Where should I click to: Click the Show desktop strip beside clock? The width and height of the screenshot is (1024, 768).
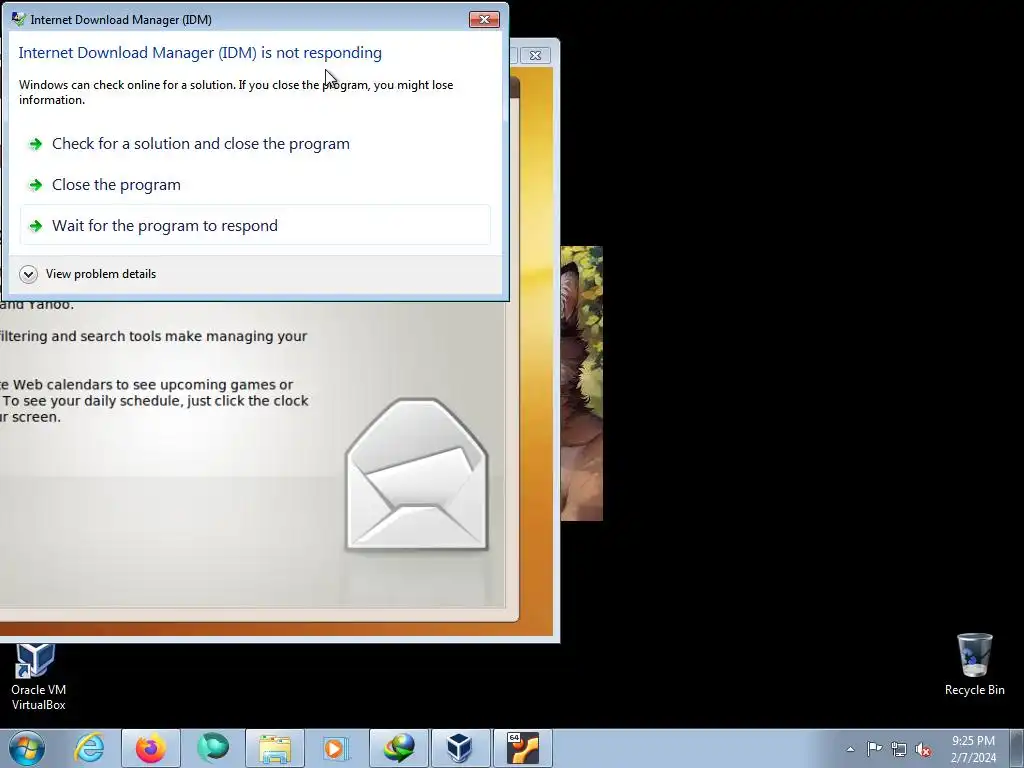[x=1017, y=748]
